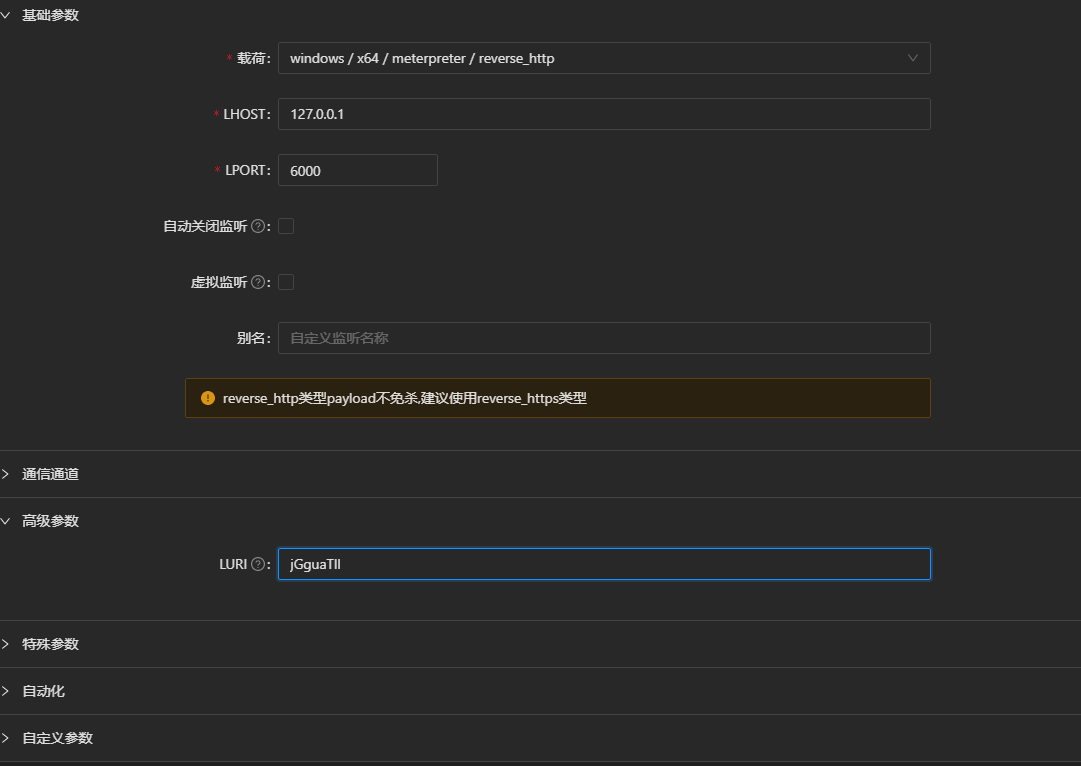The height and width of the screenshot is (766, 1081).
Task: Click the 别名 alias input field
Action: (604, 338)
